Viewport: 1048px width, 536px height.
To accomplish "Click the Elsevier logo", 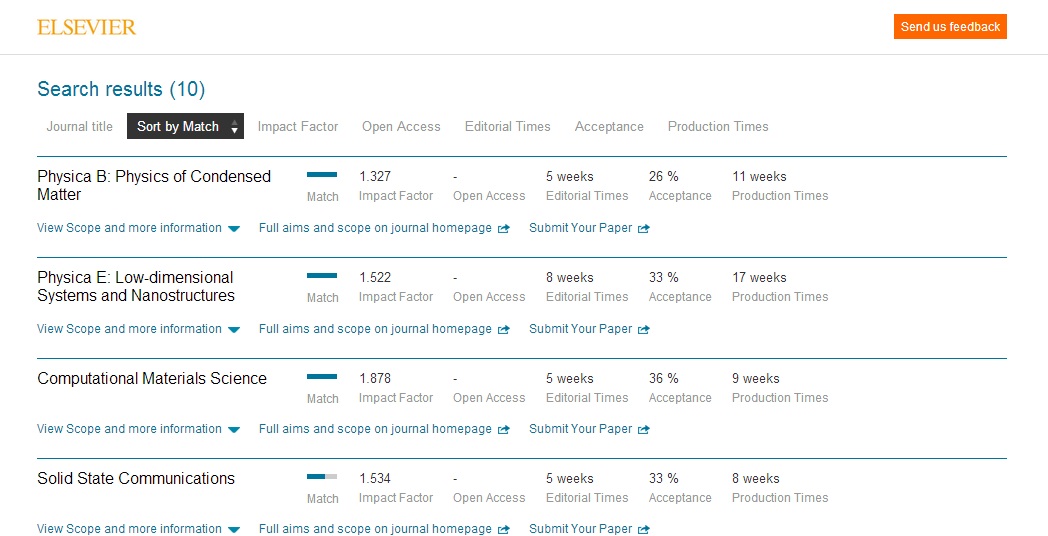I will tap(86, 27).
